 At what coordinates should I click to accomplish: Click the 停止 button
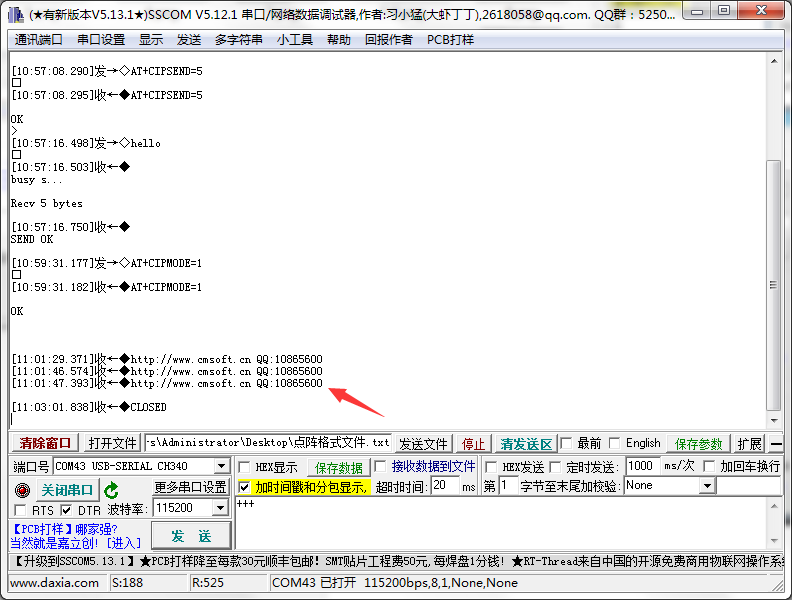point(473,444)
